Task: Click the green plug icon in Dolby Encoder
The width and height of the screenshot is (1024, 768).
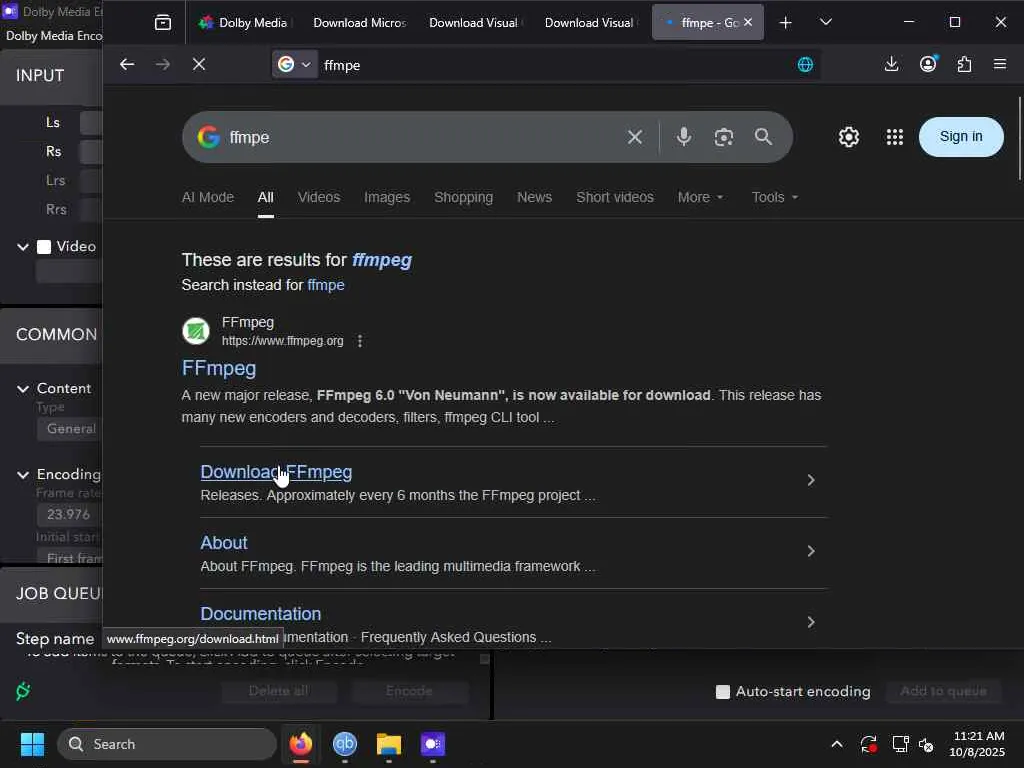Action: 23,691
